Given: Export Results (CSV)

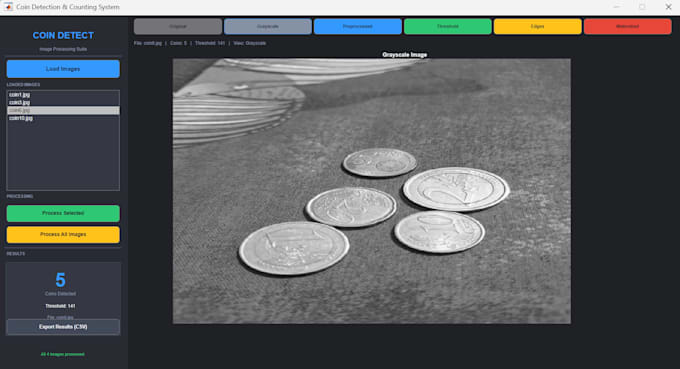Looking at the screenshot, I should pos(63,327).
